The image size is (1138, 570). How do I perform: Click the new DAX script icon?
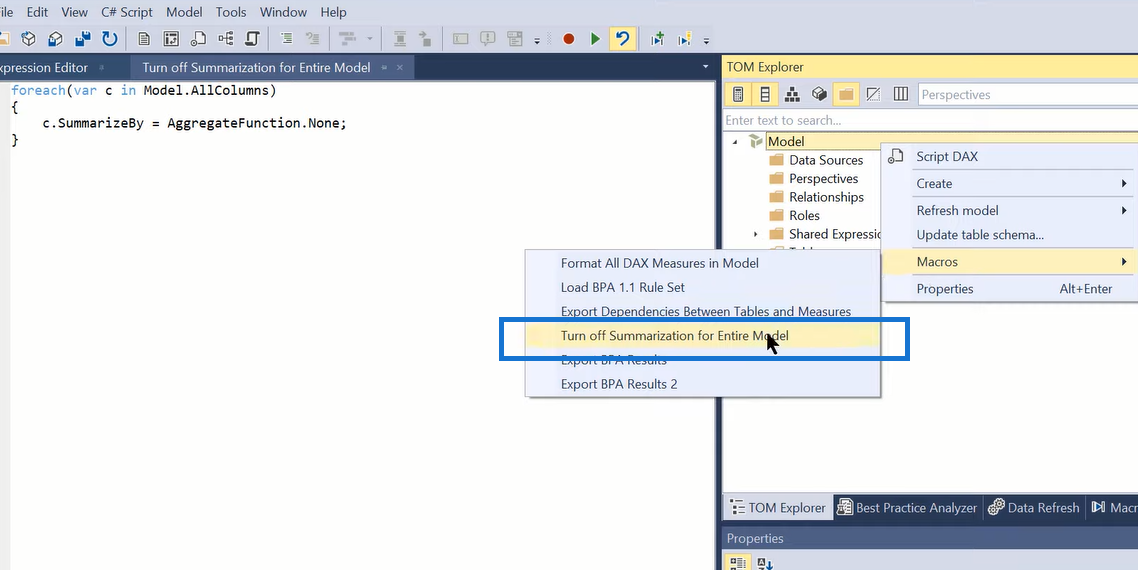(198, 38)
